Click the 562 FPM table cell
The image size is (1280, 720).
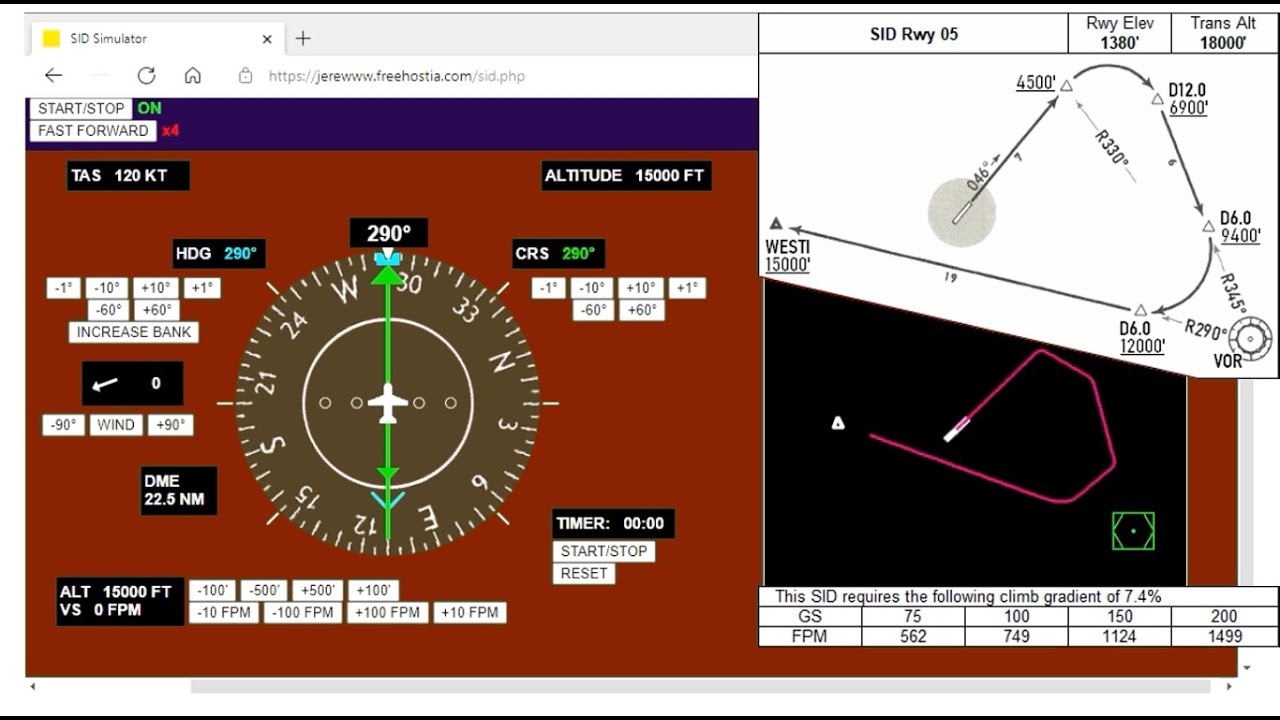[913, 636]
